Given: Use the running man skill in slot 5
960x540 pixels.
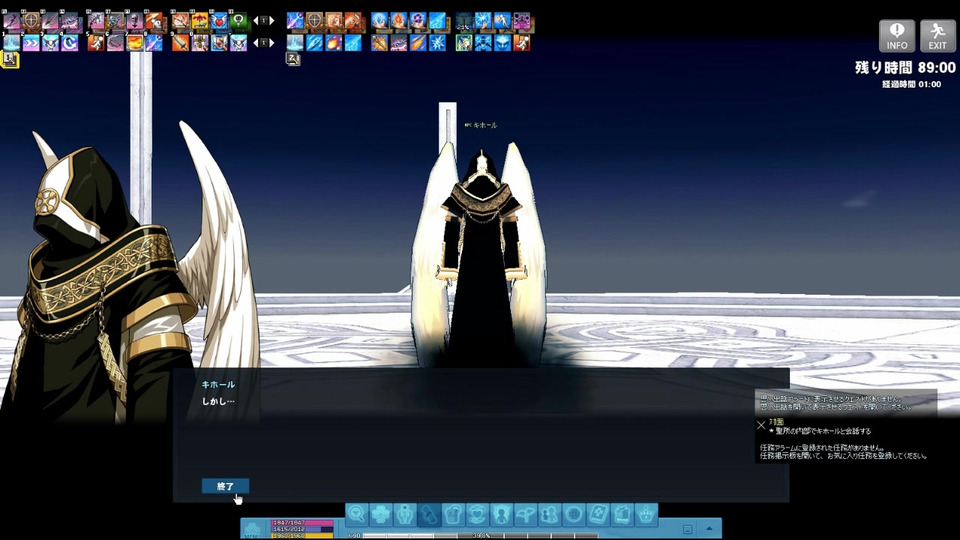Looking at the screenshot, I should pyautogui.click(x=96, y=42).
